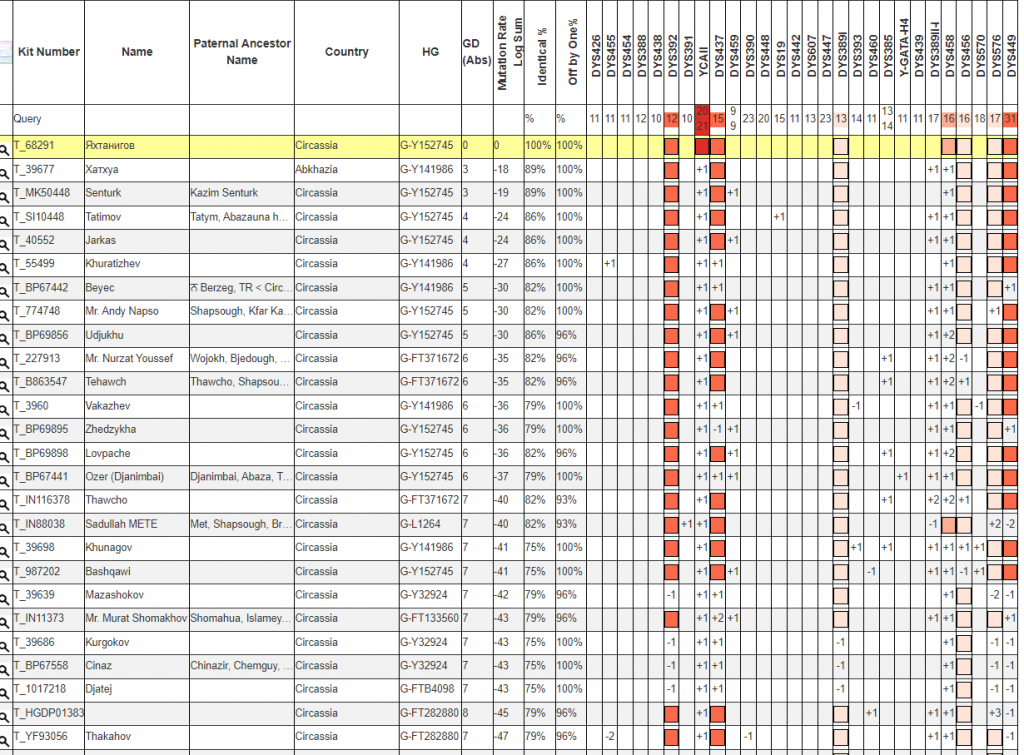Open the magnifier icon beside T_YF93056
The image size is (1024, 755).
5,738
